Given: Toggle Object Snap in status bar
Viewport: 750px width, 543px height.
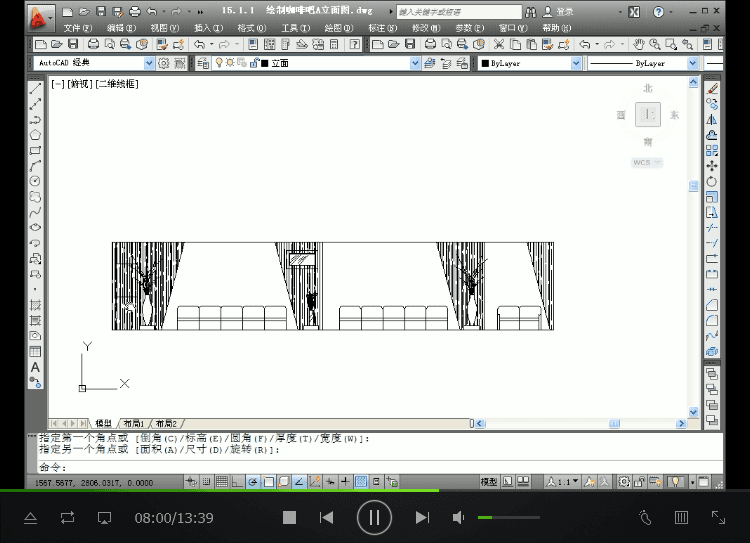Looking at the screenshot, I should tap(268, 482).
